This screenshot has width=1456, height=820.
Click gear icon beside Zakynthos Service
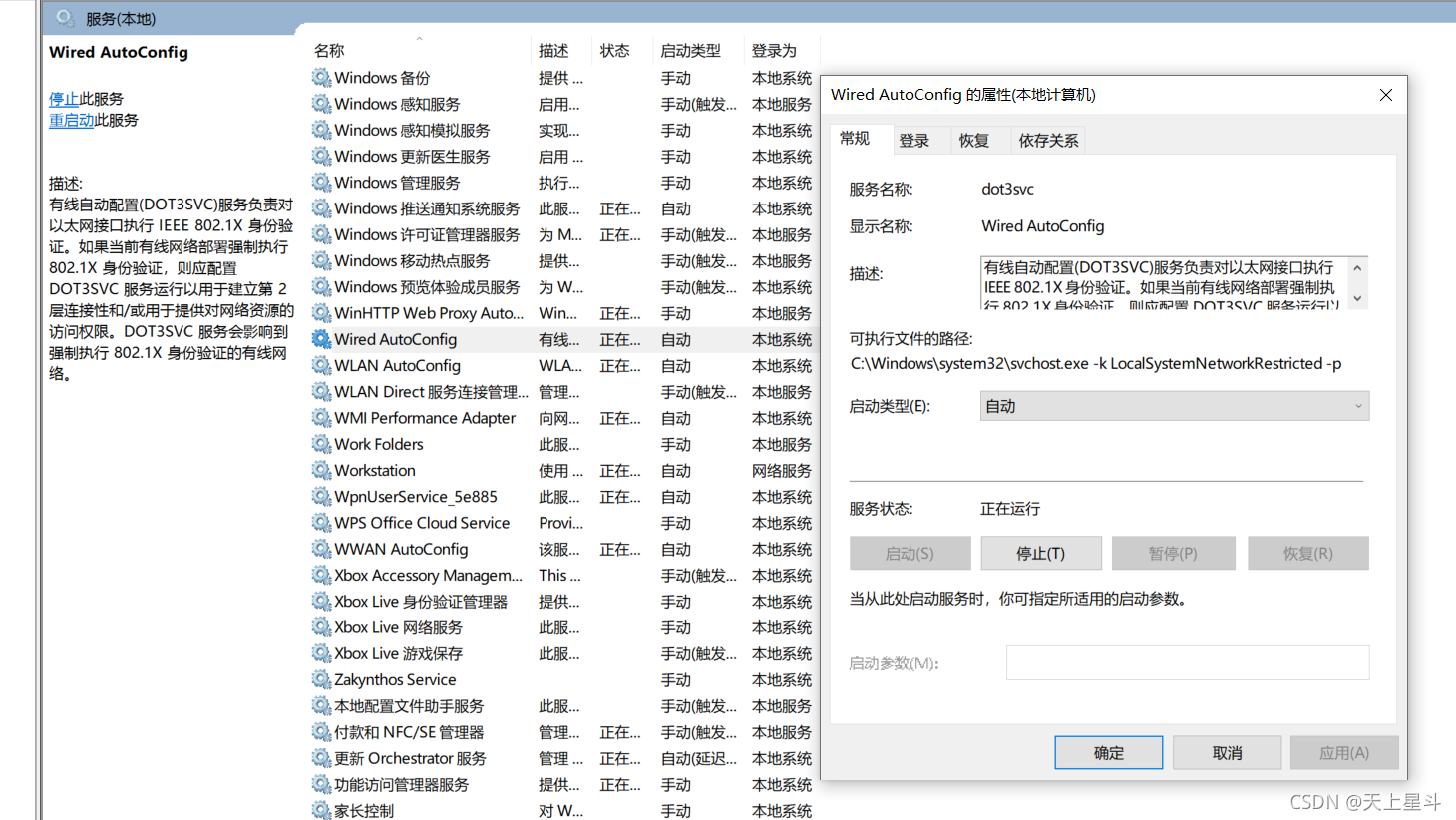tap(321, 680)
